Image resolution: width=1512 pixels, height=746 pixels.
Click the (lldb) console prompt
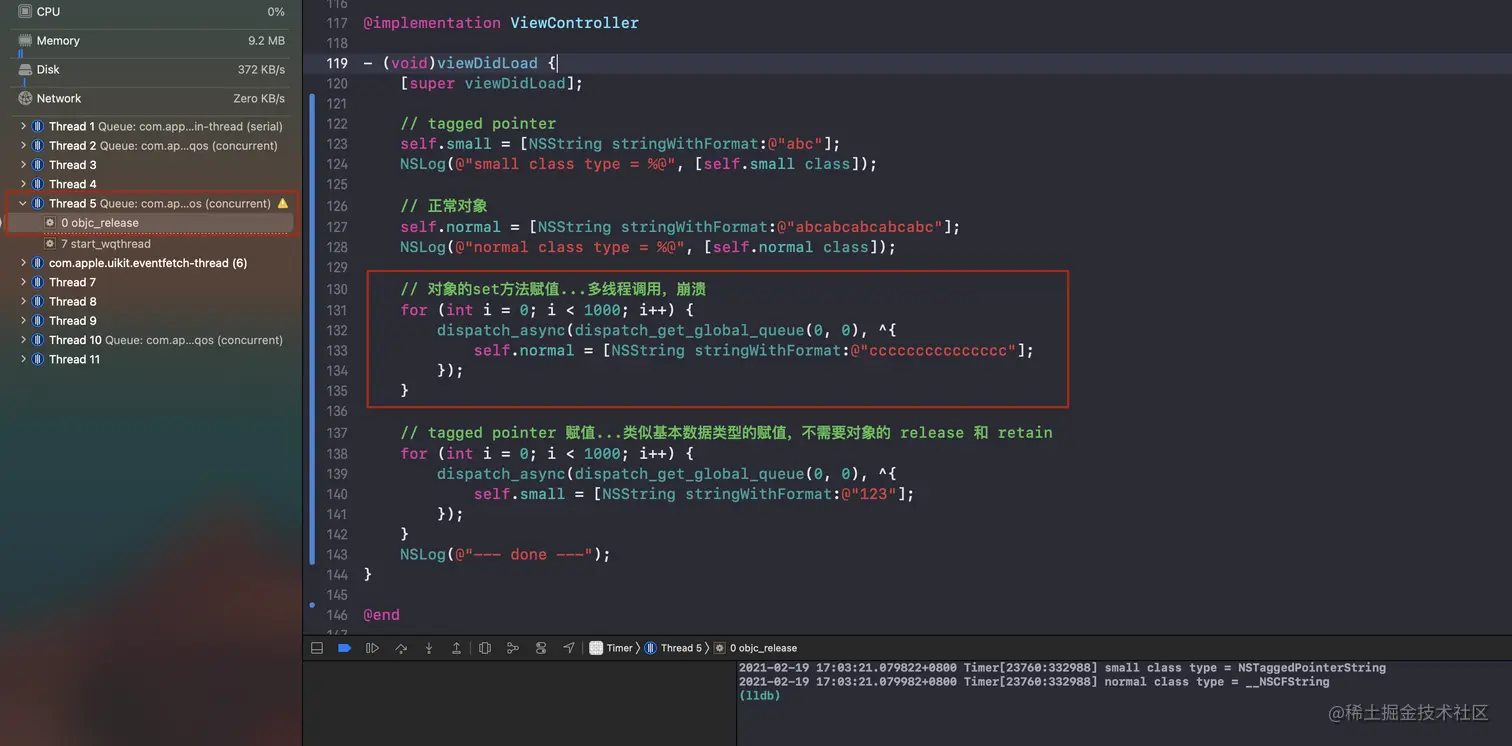pyautogui.click(x=759, y=696)
